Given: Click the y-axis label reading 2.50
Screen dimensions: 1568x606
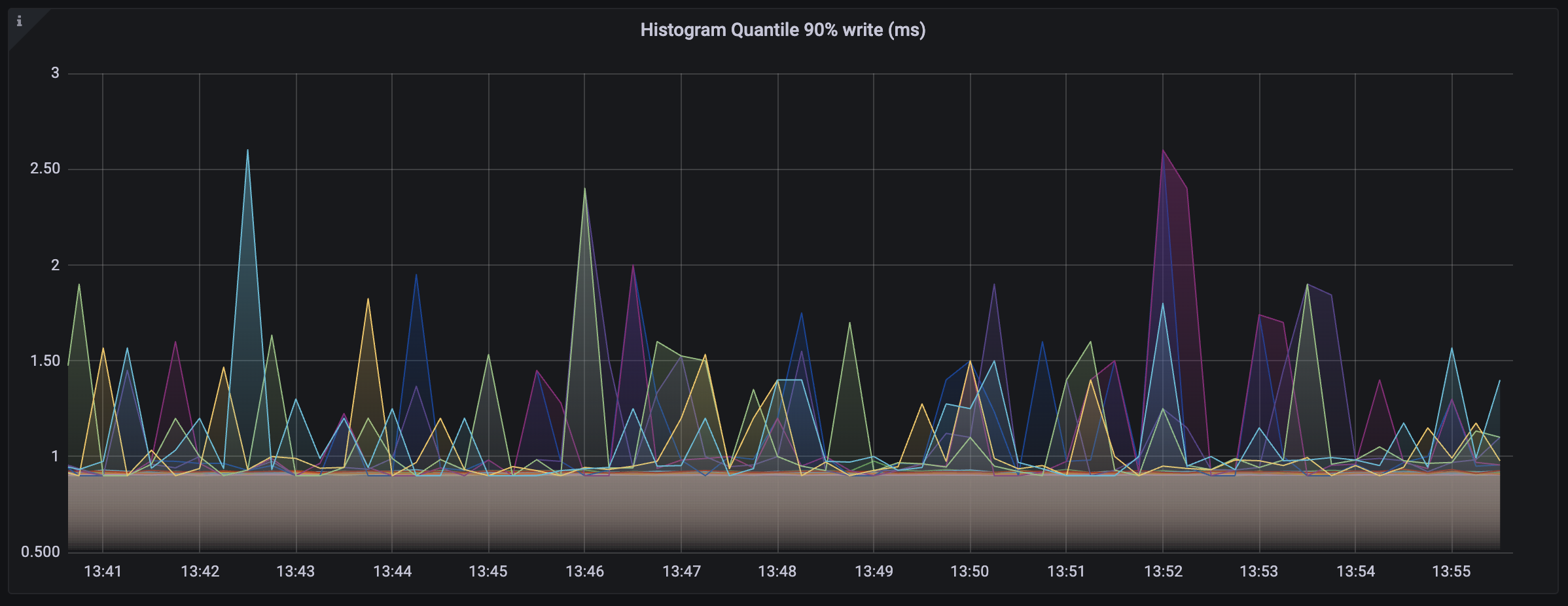Looking at the screenshot, I should (45, 168).
